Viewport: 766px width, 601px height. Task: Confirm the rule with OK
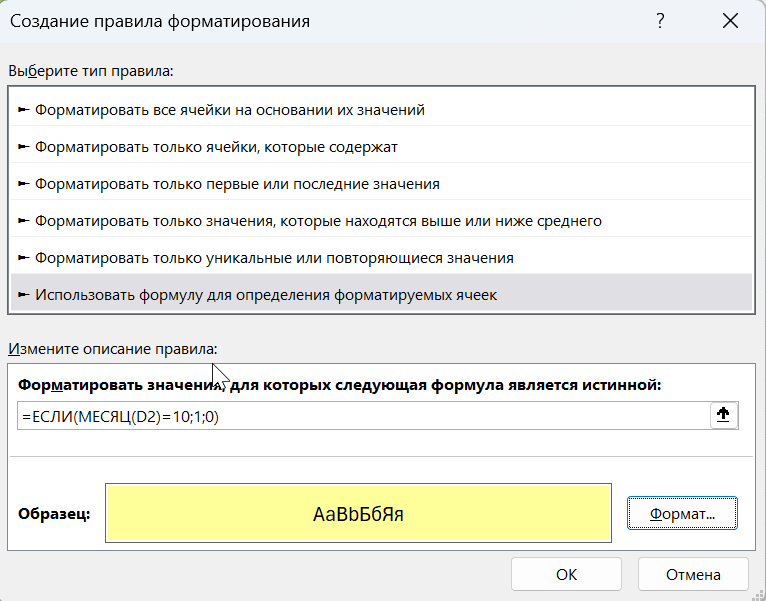click(x=566, y=575)
